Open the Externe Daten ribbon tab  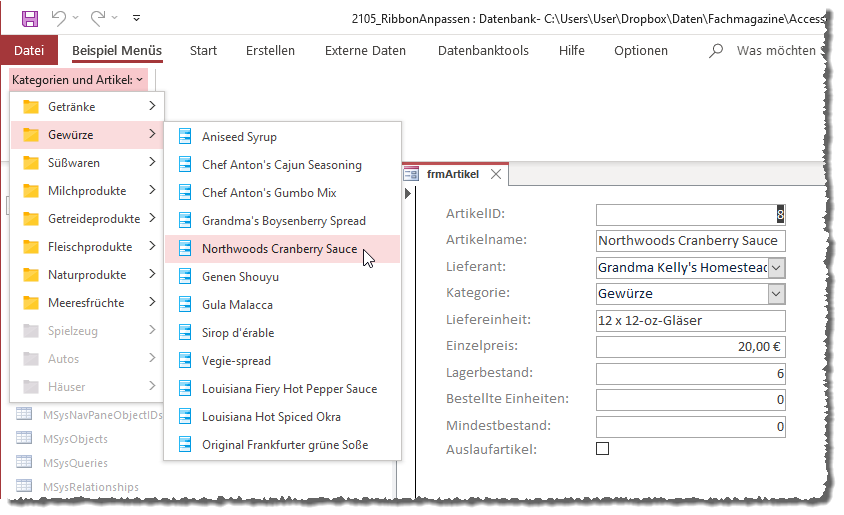click(365, 51)
